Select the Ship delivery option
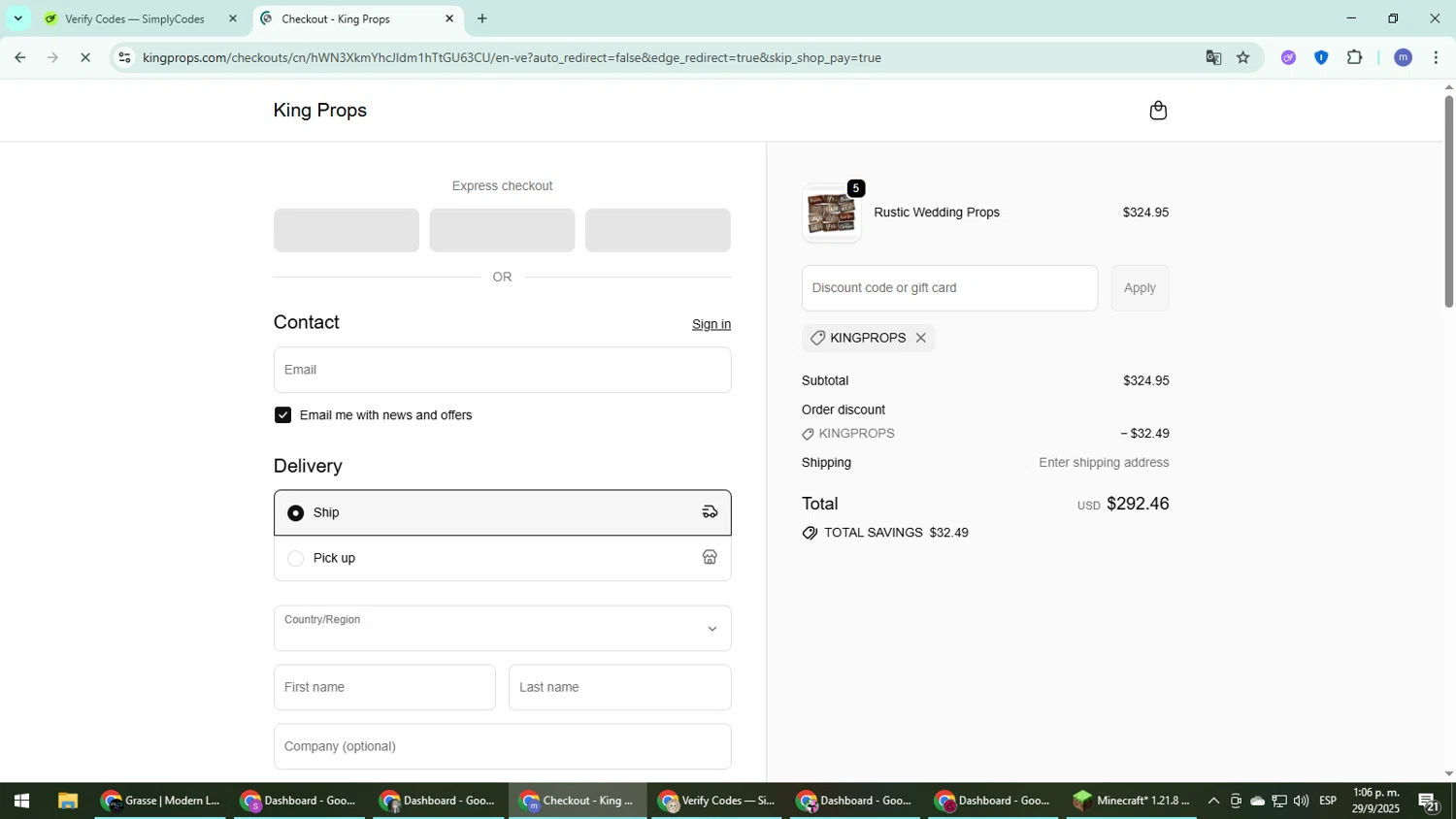 click(502, 512)
